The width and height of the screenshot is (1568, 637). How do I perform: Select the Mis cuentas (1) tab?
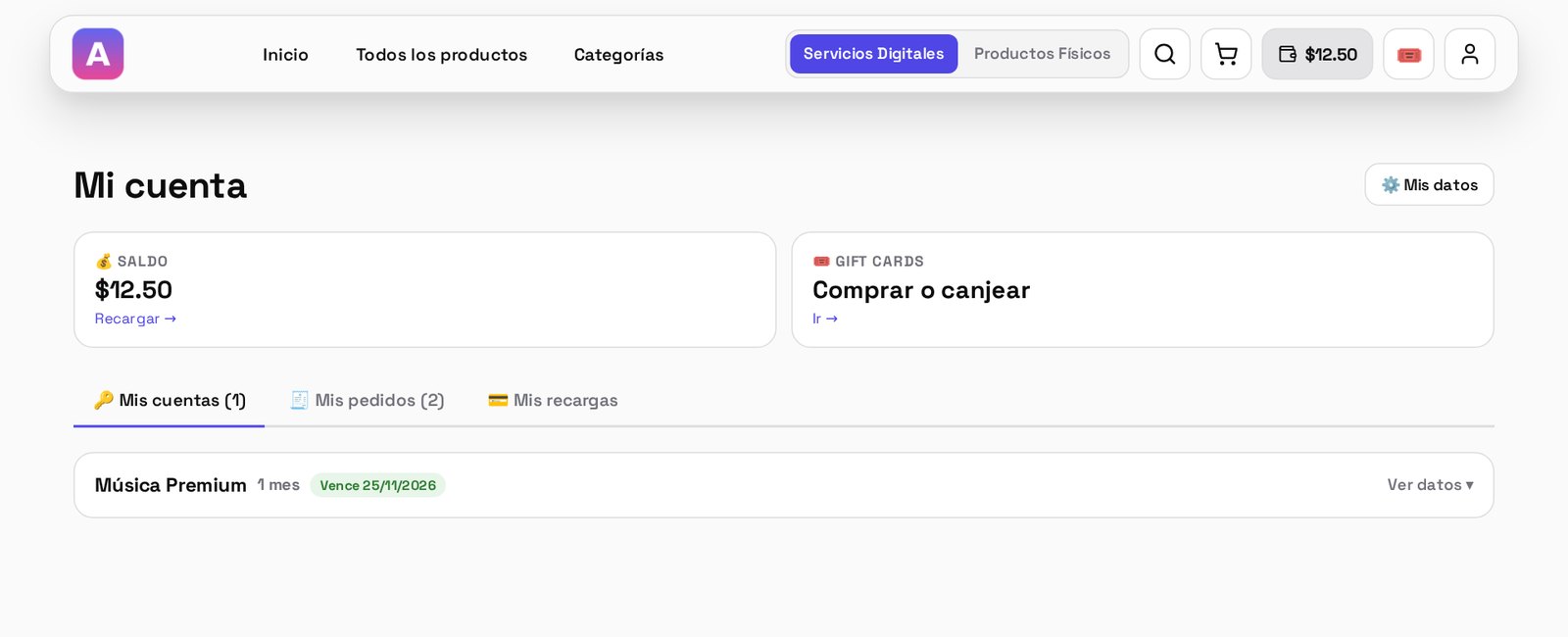170,400
